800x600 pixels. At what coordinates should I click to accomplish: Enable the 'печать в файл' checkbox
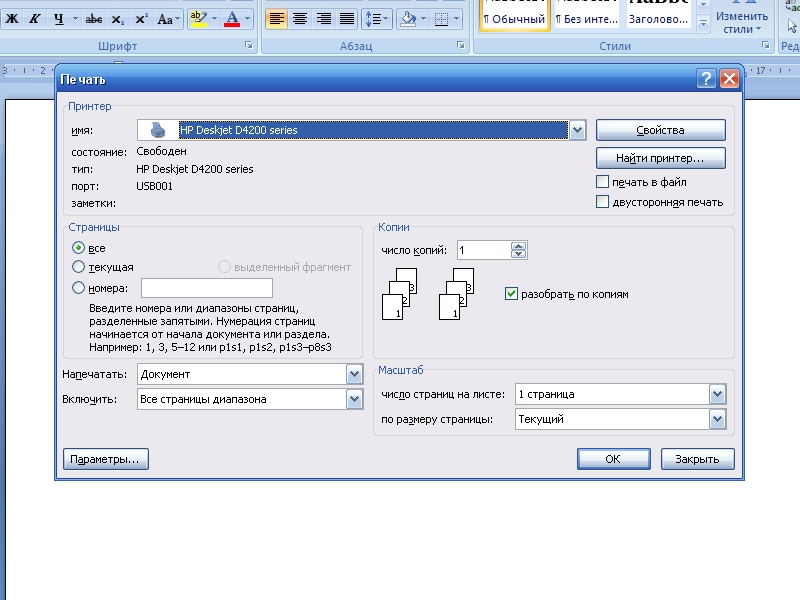pyautogui.click(x=602, y=182)
